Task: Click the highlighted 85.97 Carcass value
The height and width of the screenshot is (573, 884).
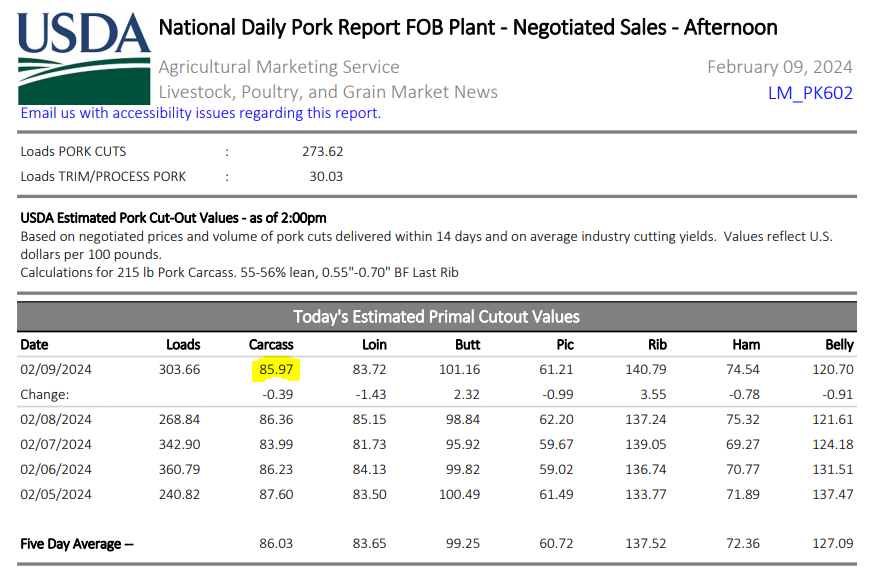Action: (x=274, y=370)
